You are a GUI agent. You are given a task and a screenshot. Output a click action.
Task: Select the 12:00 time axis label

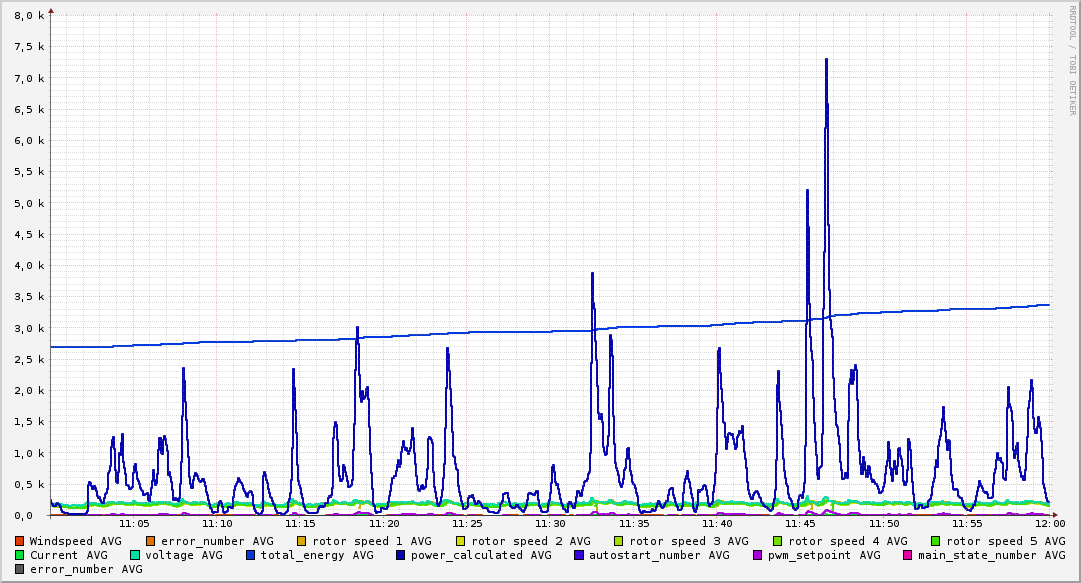(1049, 523)
